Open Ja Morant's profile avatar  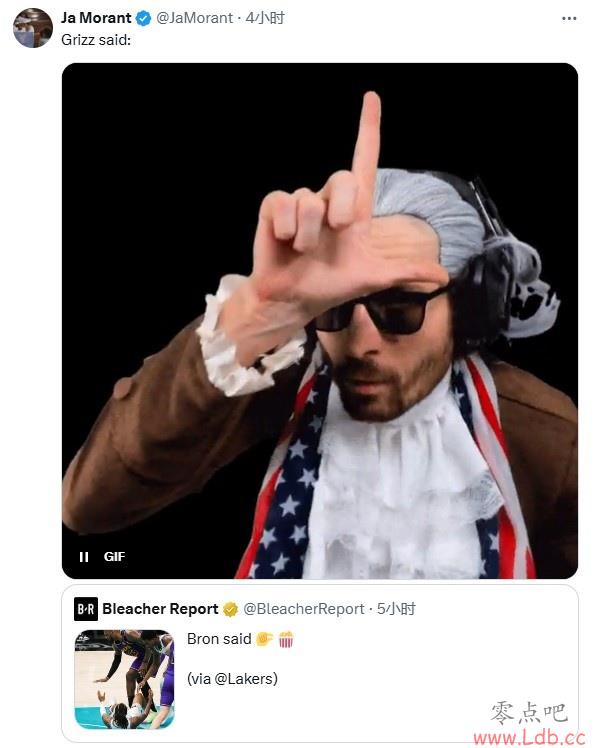[33, 28]
